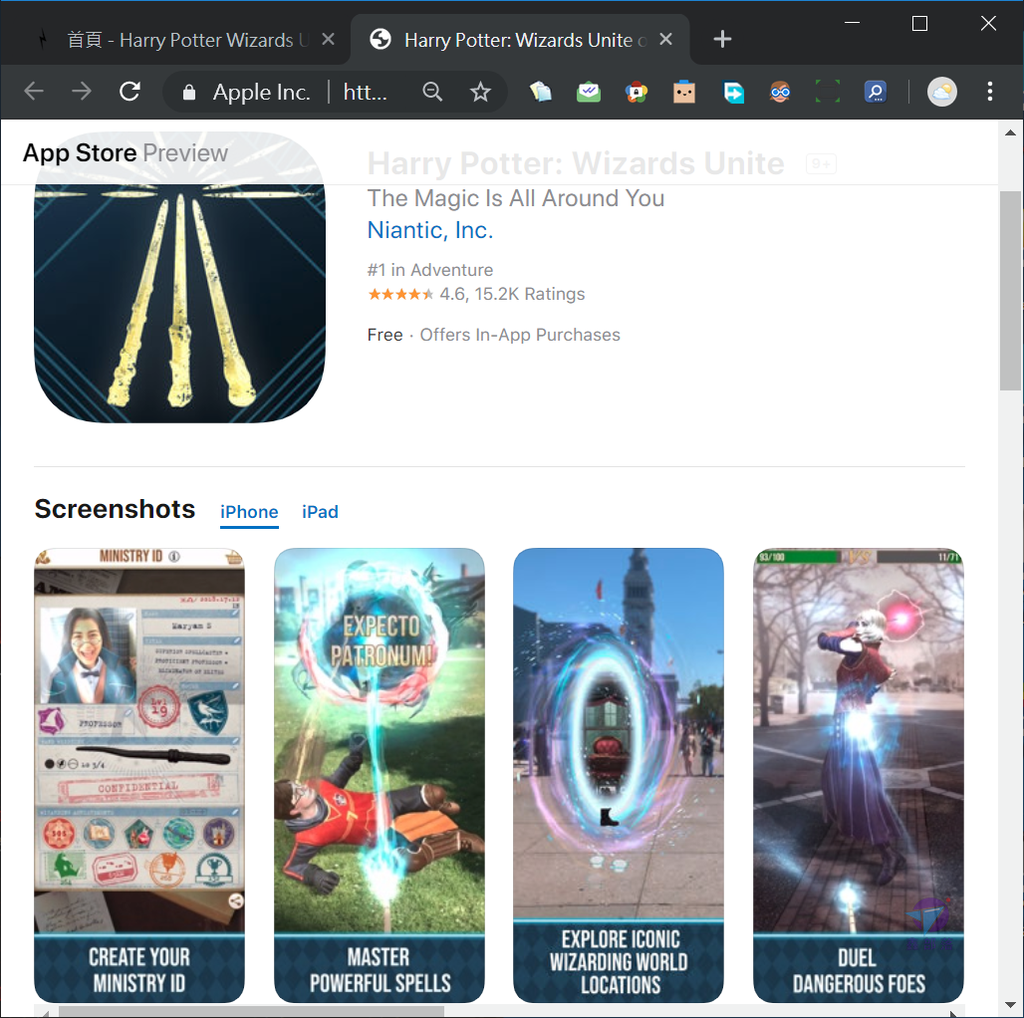Open the Explore Iconic Wizarding World Locations screenshot
This screenshot has width=1024, height=1018.
pos(618,775)
